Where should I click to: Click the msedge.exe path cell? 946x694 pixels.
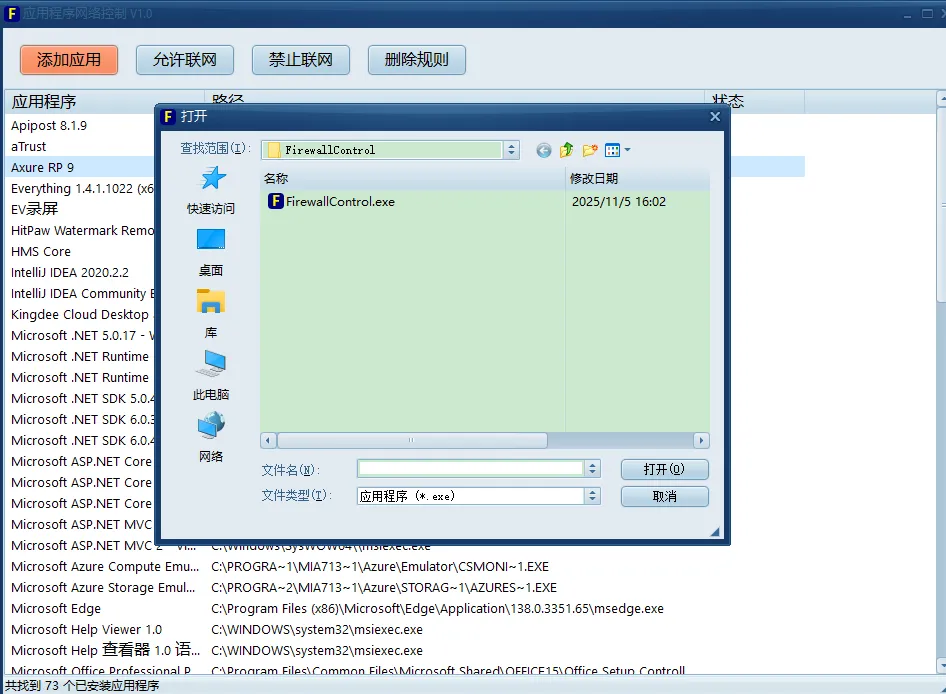[437, 608]
